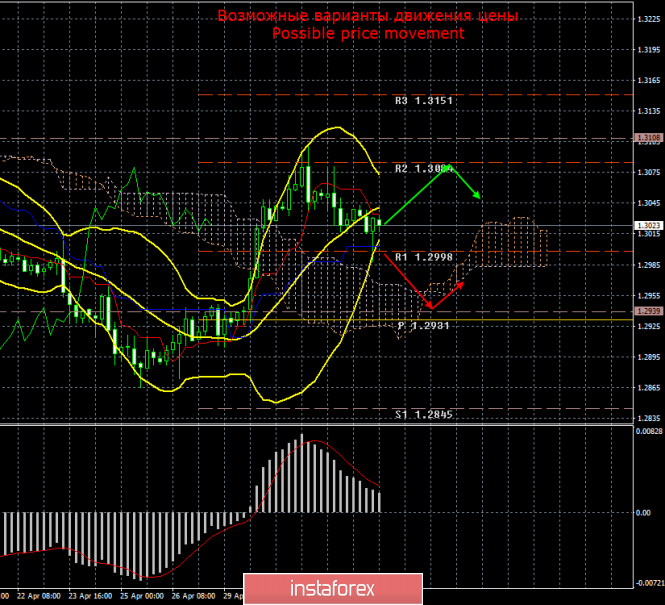Viewport: 665px width, 605px height.
Task: Click the S1 1.2845 support label
Action: (424, 413)
